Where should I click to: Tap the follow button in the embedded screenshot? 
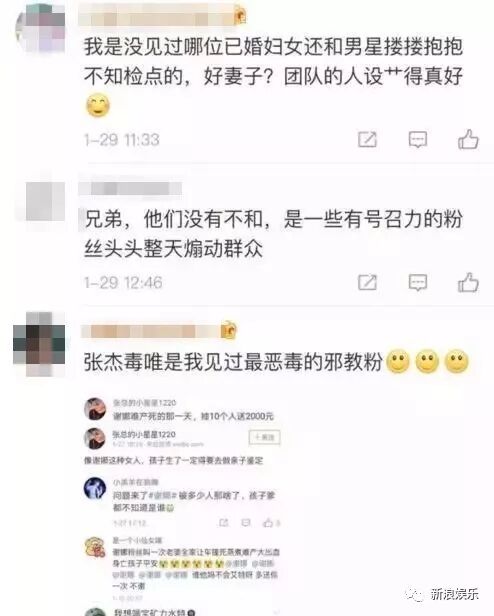coord(264,437)
